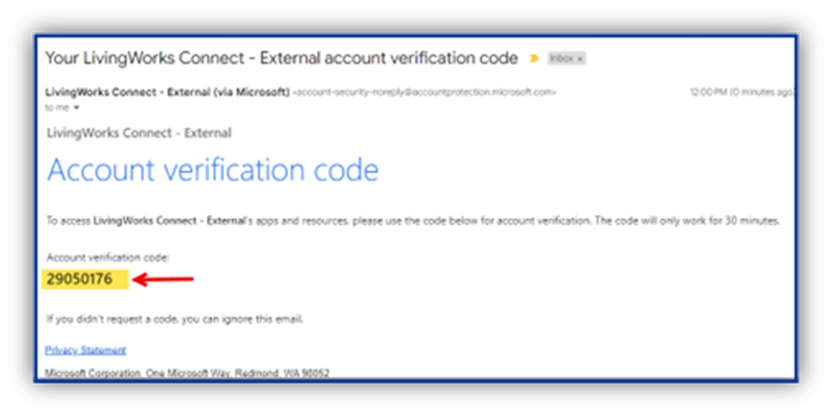Click the gray 'LivingWorks Connect - External' header text
832x411 pixels.
139,133
